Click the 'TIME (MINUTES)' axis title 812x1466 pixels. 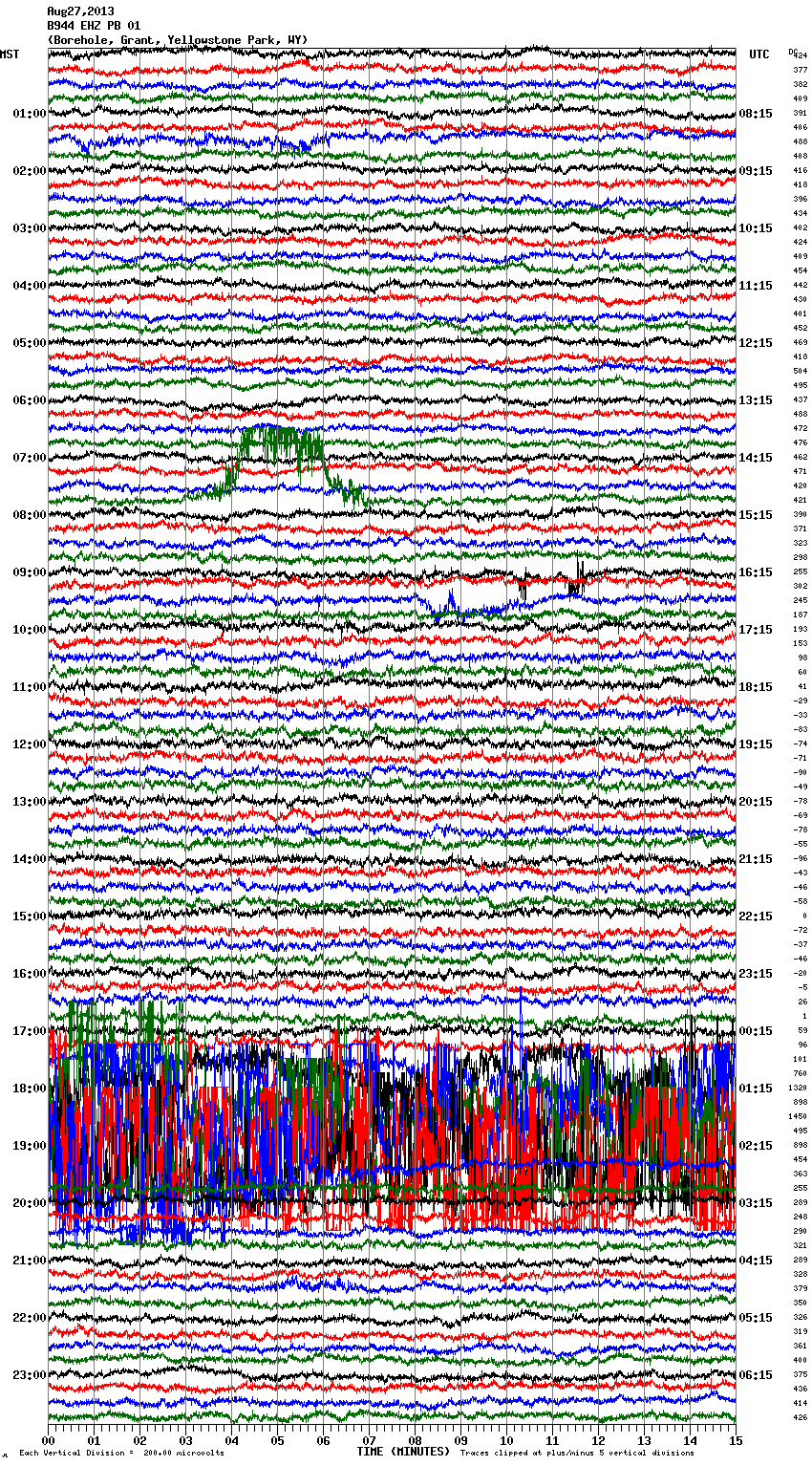[402, 1452]
